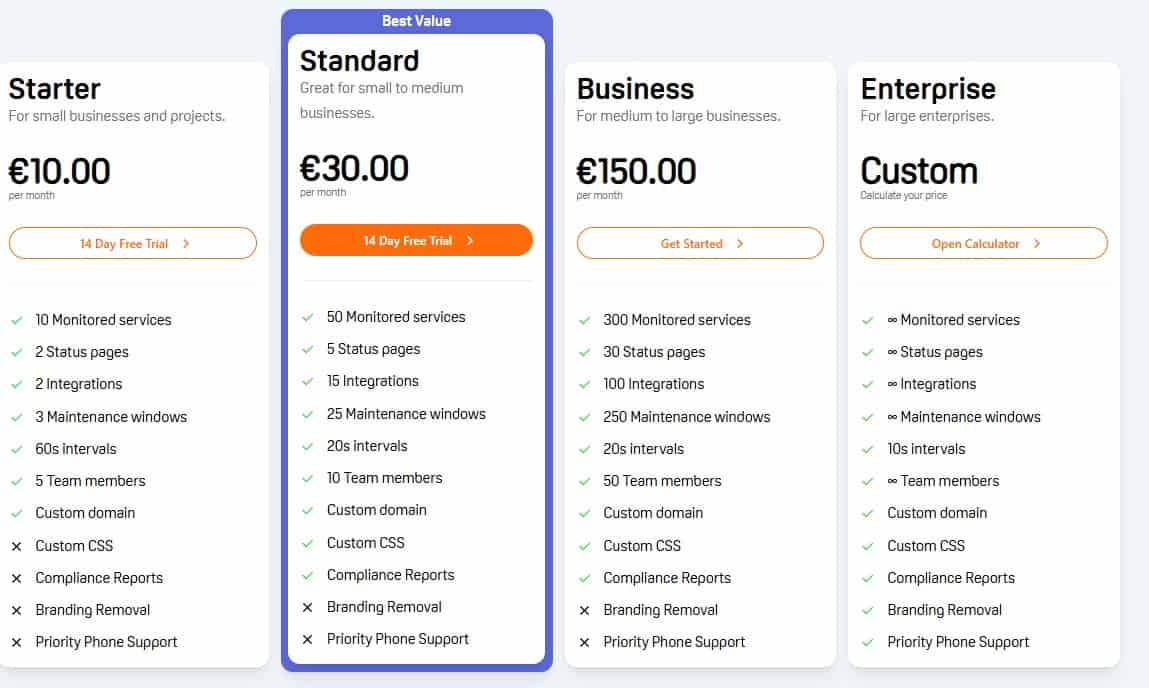Image resolution: width=1149 pixels, height=688 pixels.
Task: Start the 14 Day Free Trial for Starter
Action: [133, 243]
